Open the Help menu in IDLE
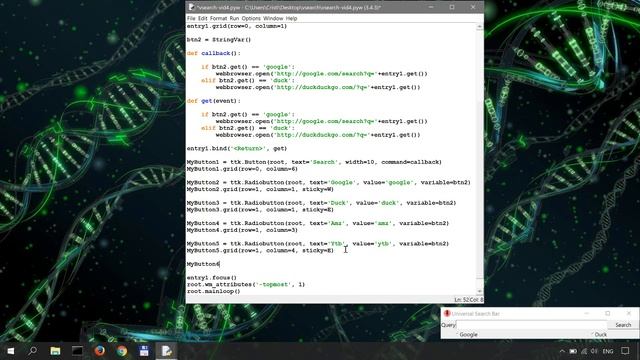The height and width of the screenshot is (360, 640). pyautogui.click(x=291, y=18)
